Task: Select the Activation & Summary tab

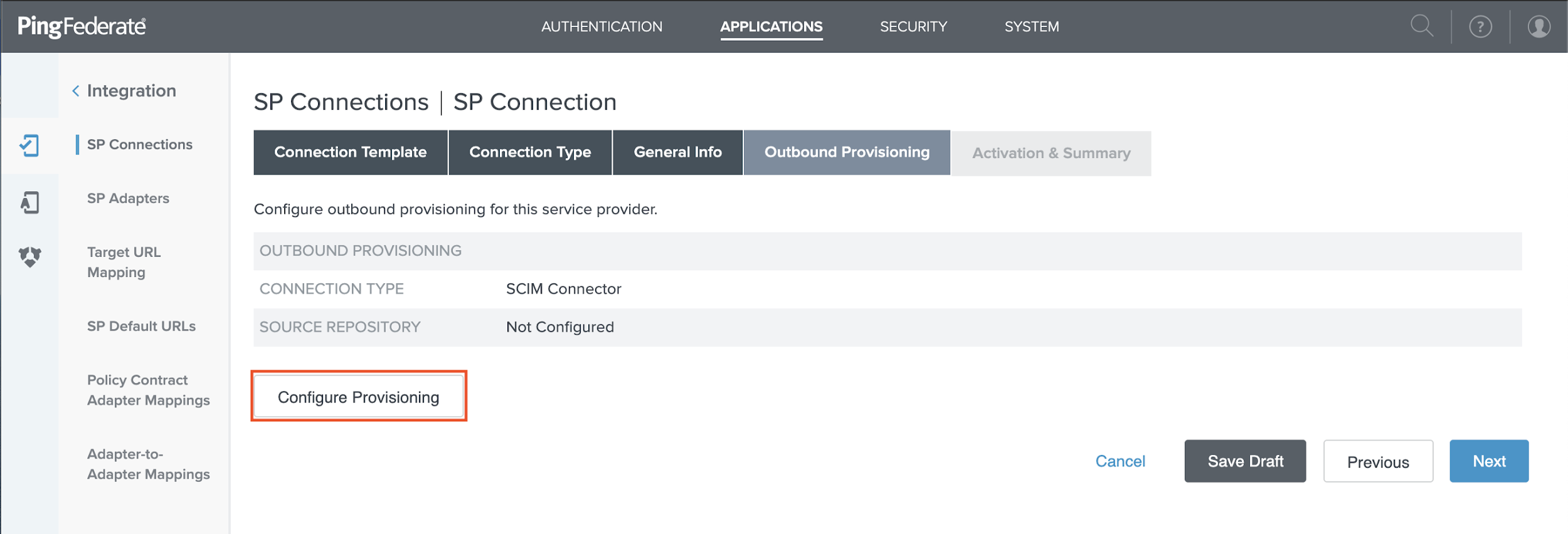Action: (1051, 154)
